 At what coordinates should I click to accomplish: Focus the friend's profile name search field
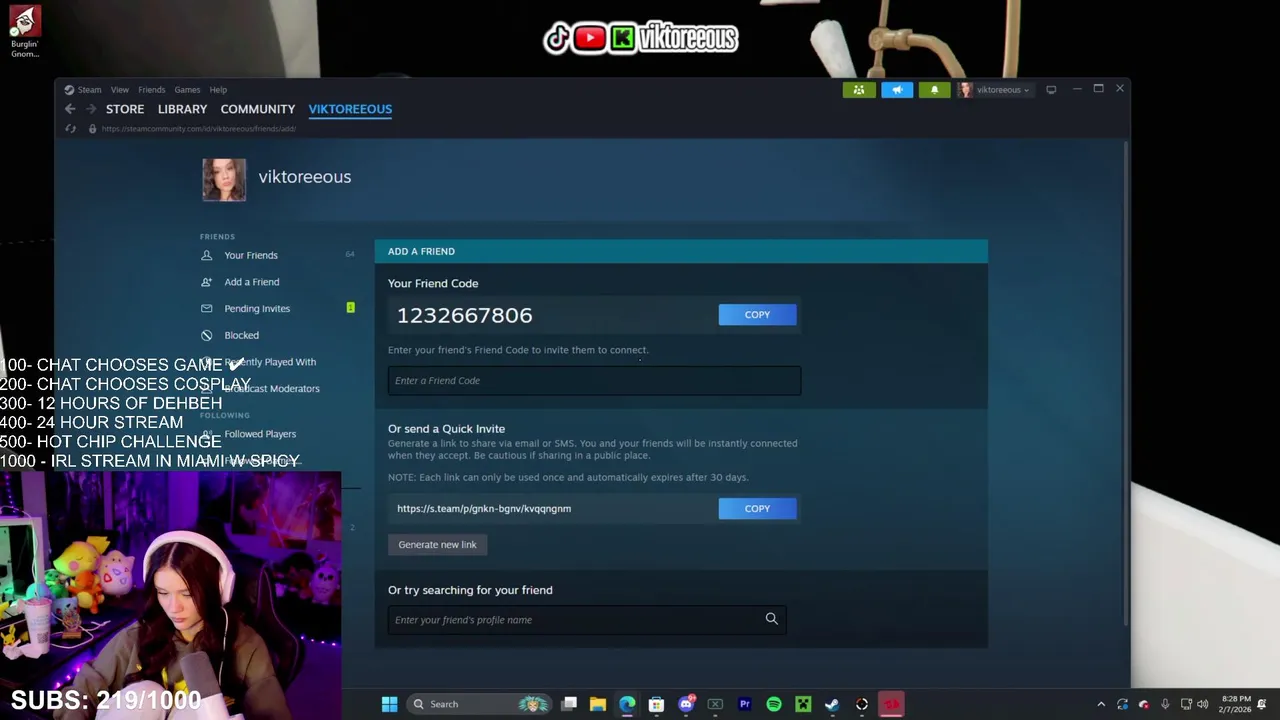pos(587,620)
